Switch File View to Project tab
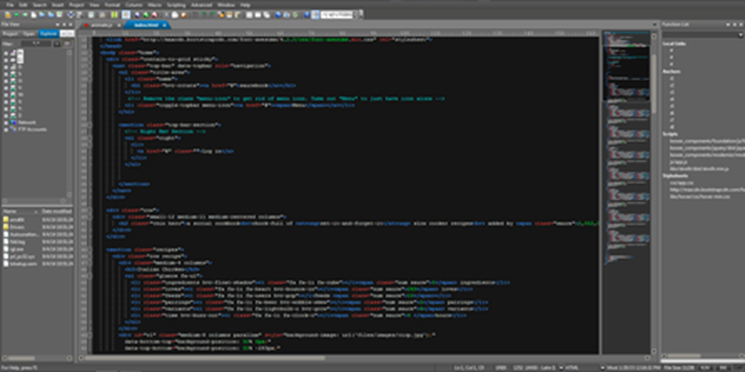Viewport: 745px width, 372px height. coord(10,34)
